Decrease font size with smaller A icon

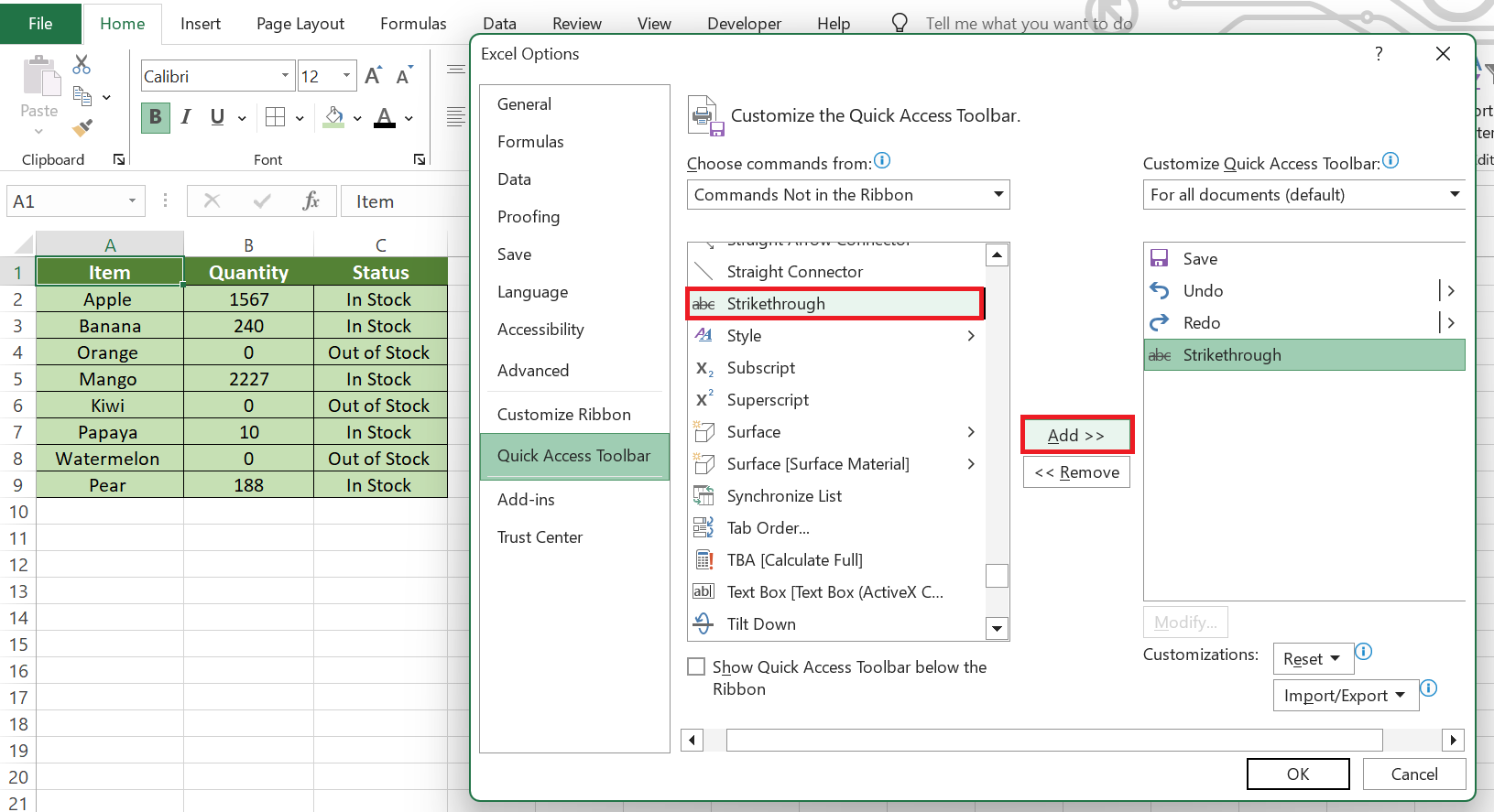coord(404,76)
